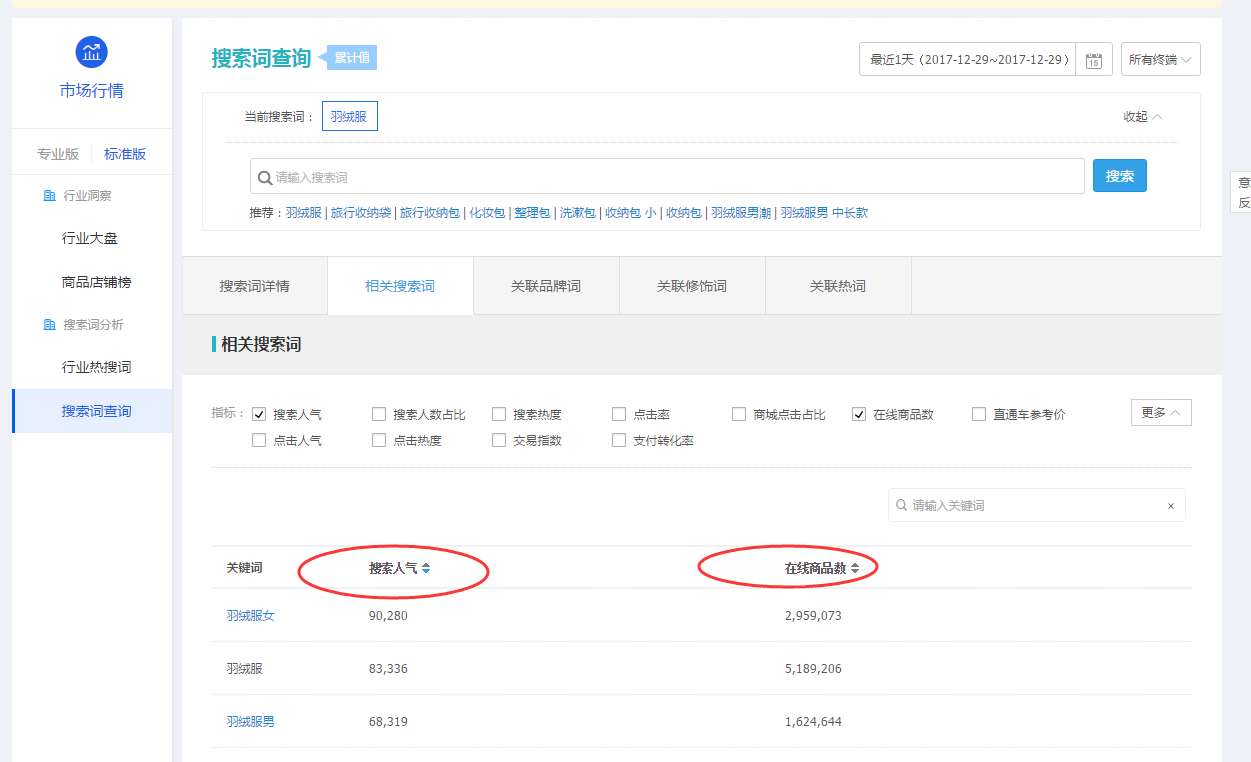1251x762 pixels.
Task: Check the 搜索人数占比 checkbox
Action: (x=379, y=414)
